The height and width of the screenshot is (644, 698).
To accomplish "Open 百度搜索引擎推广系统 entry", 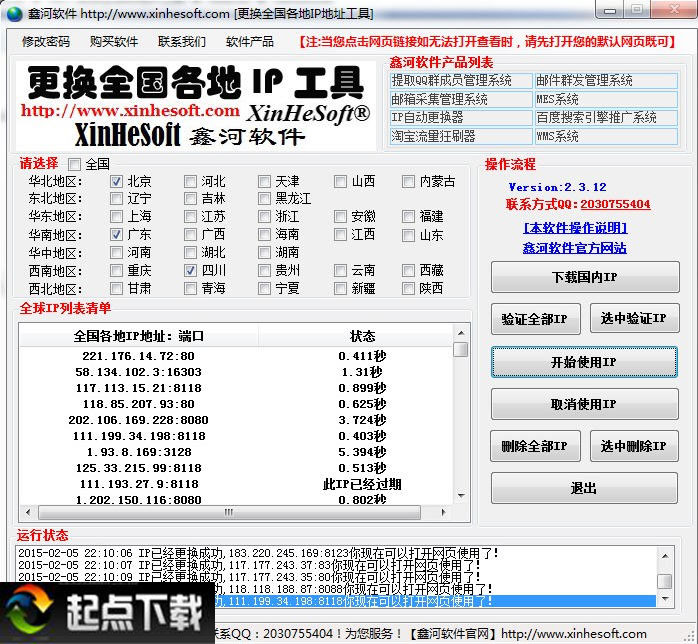I will pos(606,117).
